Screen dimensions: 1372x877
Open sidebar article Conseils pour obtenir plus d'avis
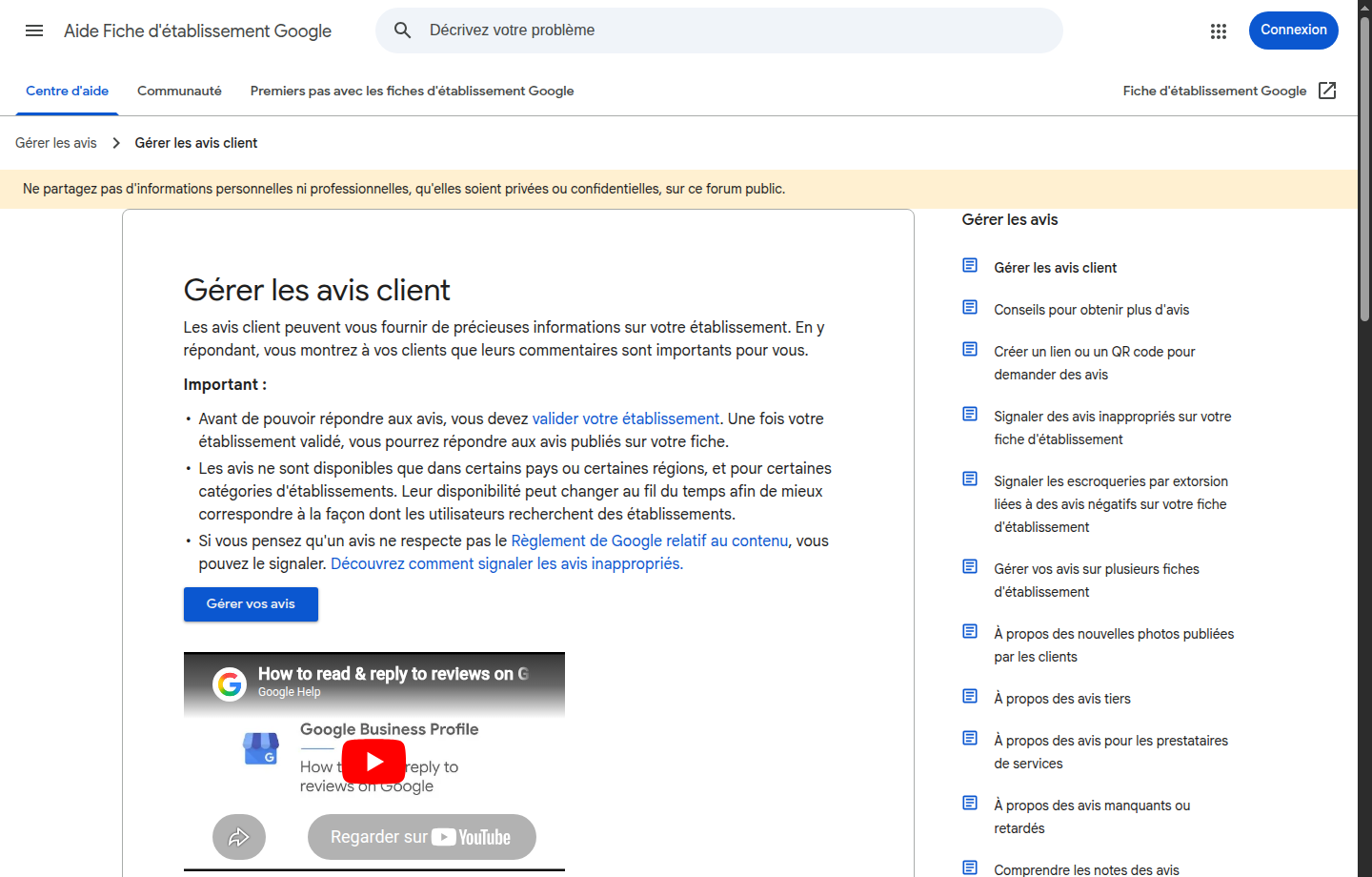[1091, 310]
